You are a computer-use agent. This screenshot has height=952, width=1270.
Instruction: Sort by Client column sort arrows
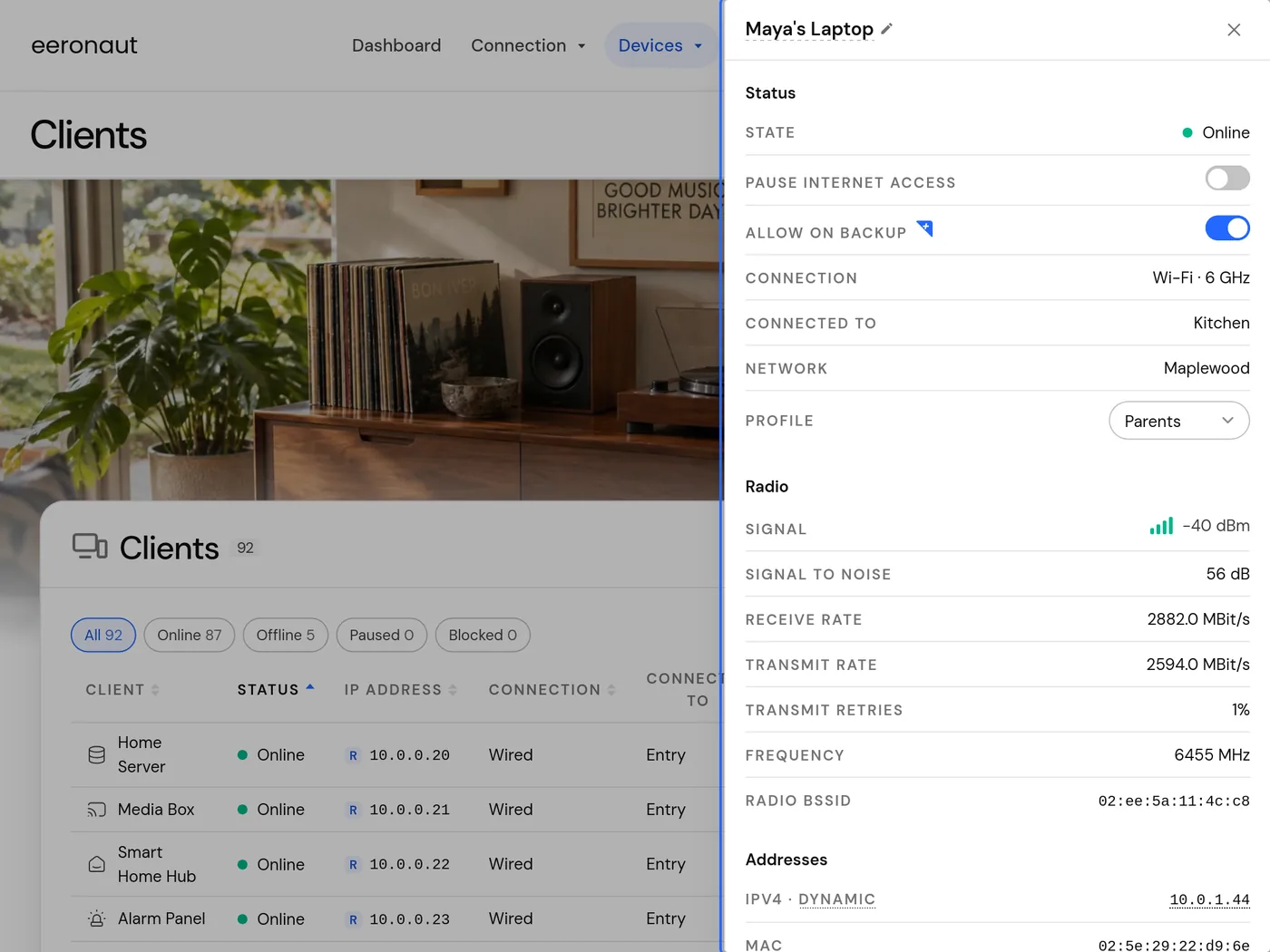point(155,690)
